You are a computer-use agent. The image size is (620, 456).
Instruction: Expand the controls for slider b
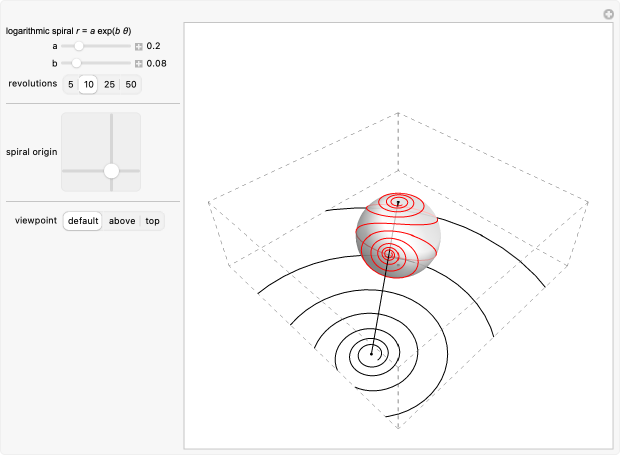click(x=139, y=63)
